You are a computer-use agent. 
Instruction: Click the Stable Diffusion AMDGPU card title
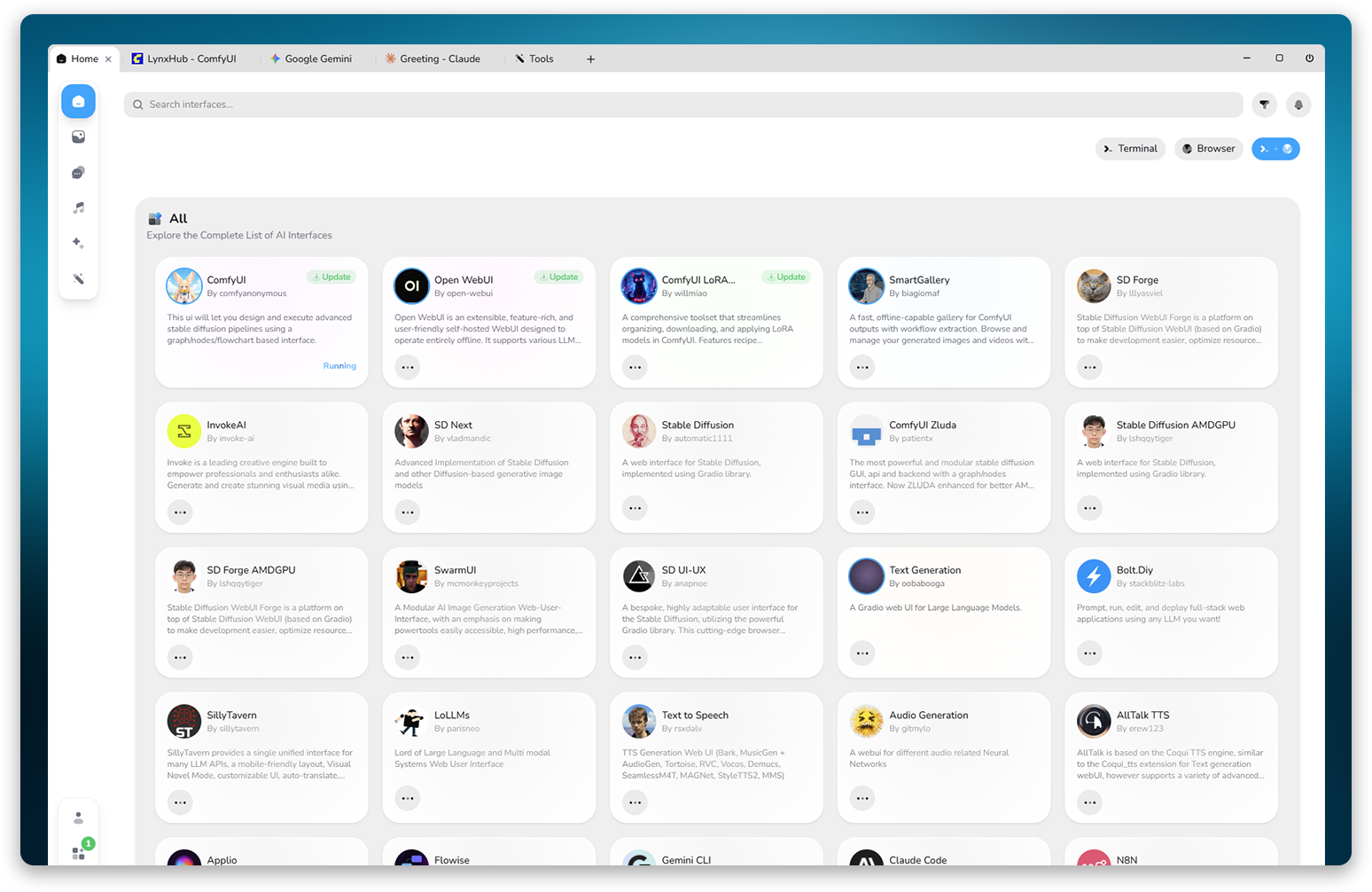pos(1175,425)
